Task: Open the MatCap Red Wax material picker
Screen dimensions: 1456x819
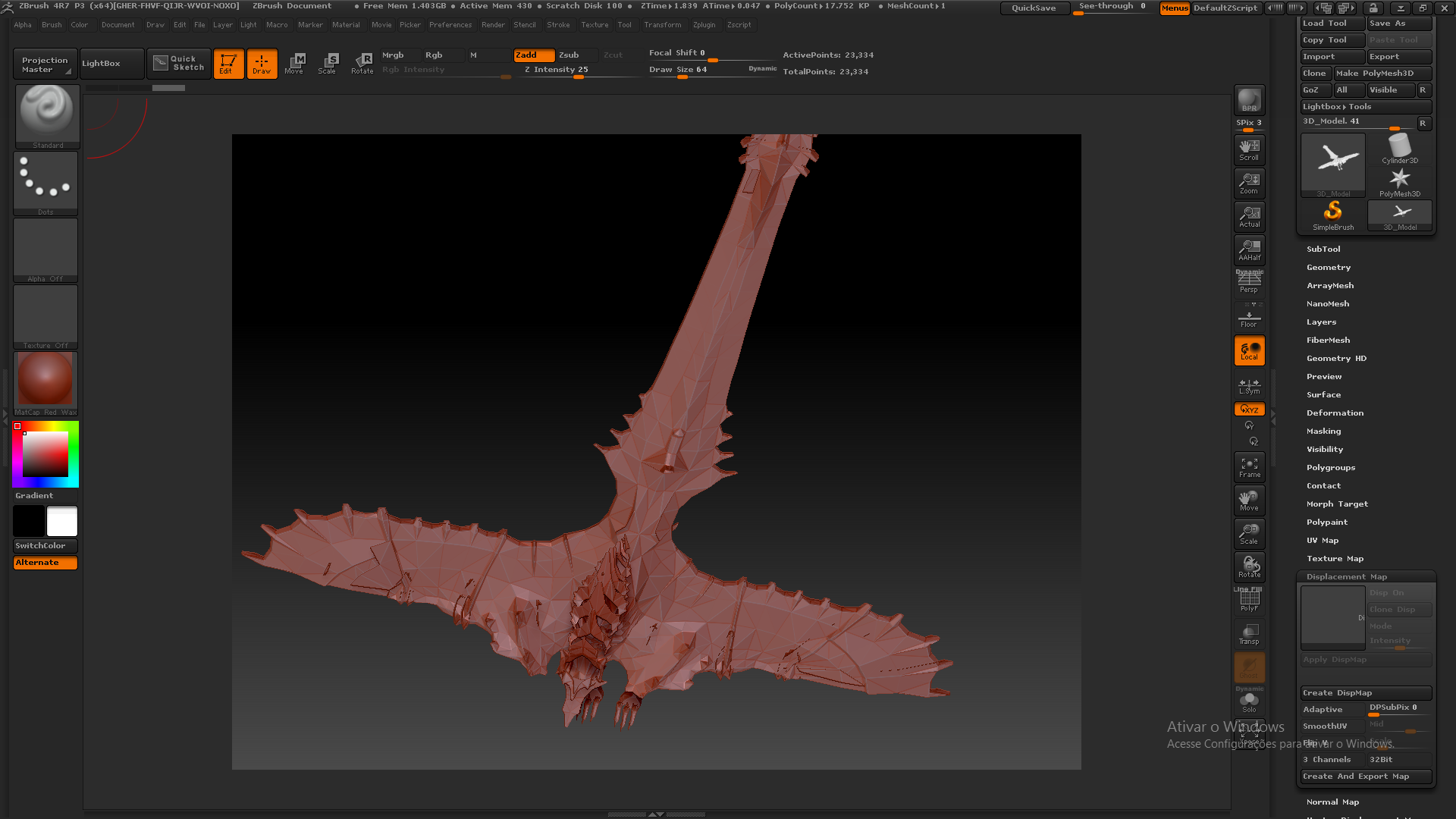Action: coord(45,384)
